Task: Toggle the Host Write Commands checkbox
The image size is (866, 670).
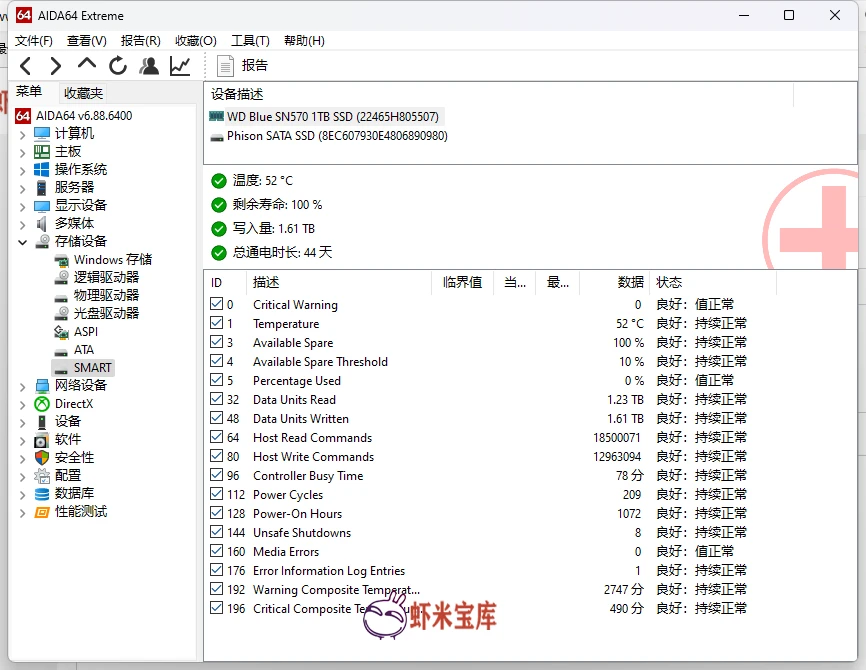Action: (216, 456)
